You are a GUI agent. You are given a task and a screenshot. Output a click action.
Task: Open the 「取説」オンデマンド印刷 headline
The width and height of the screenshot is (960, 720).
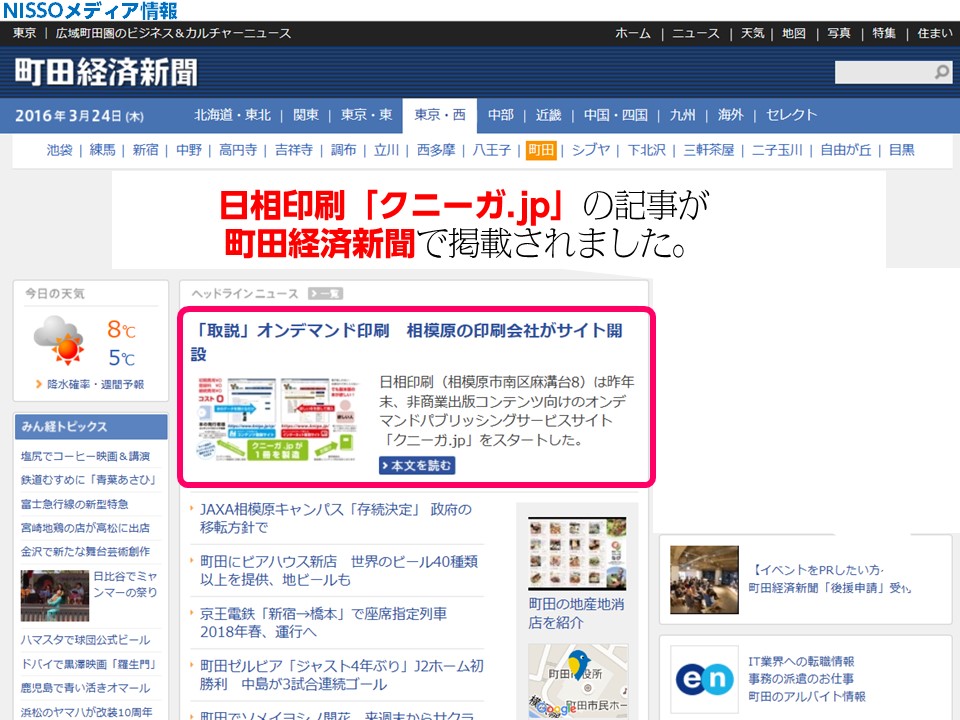(x=407, y=342)
